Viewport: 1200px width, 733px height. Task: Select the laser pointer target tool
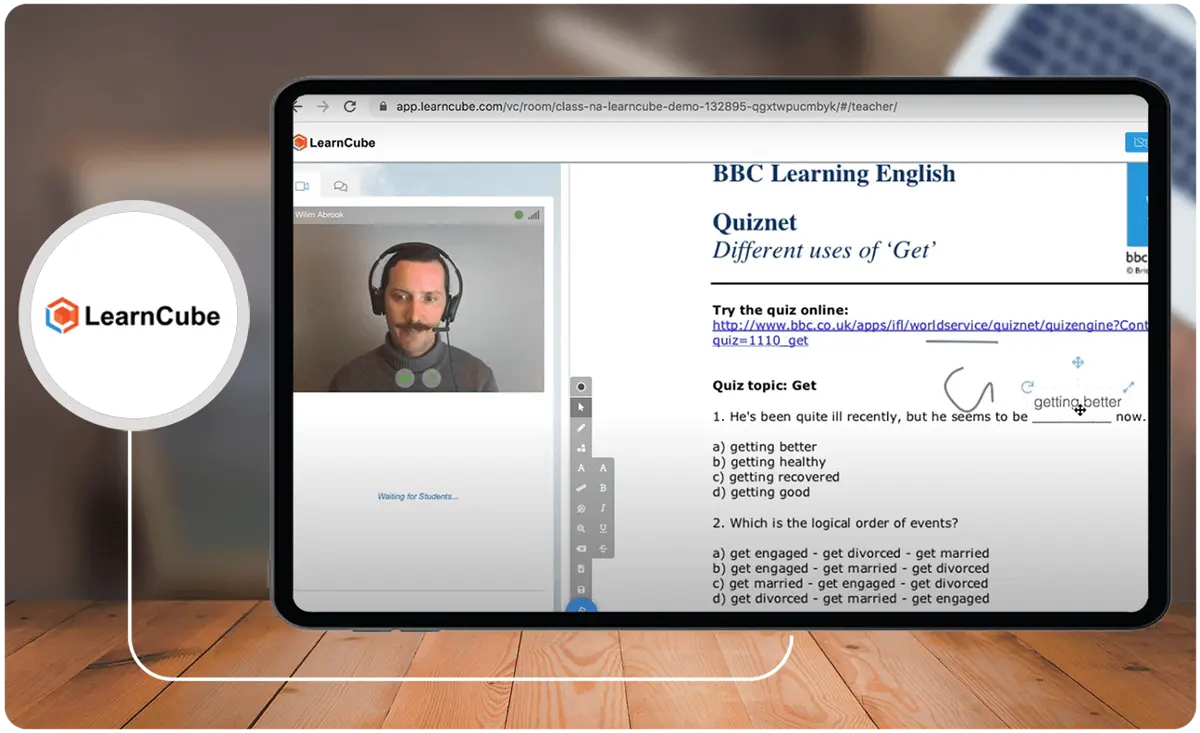(x=581, y=508)
